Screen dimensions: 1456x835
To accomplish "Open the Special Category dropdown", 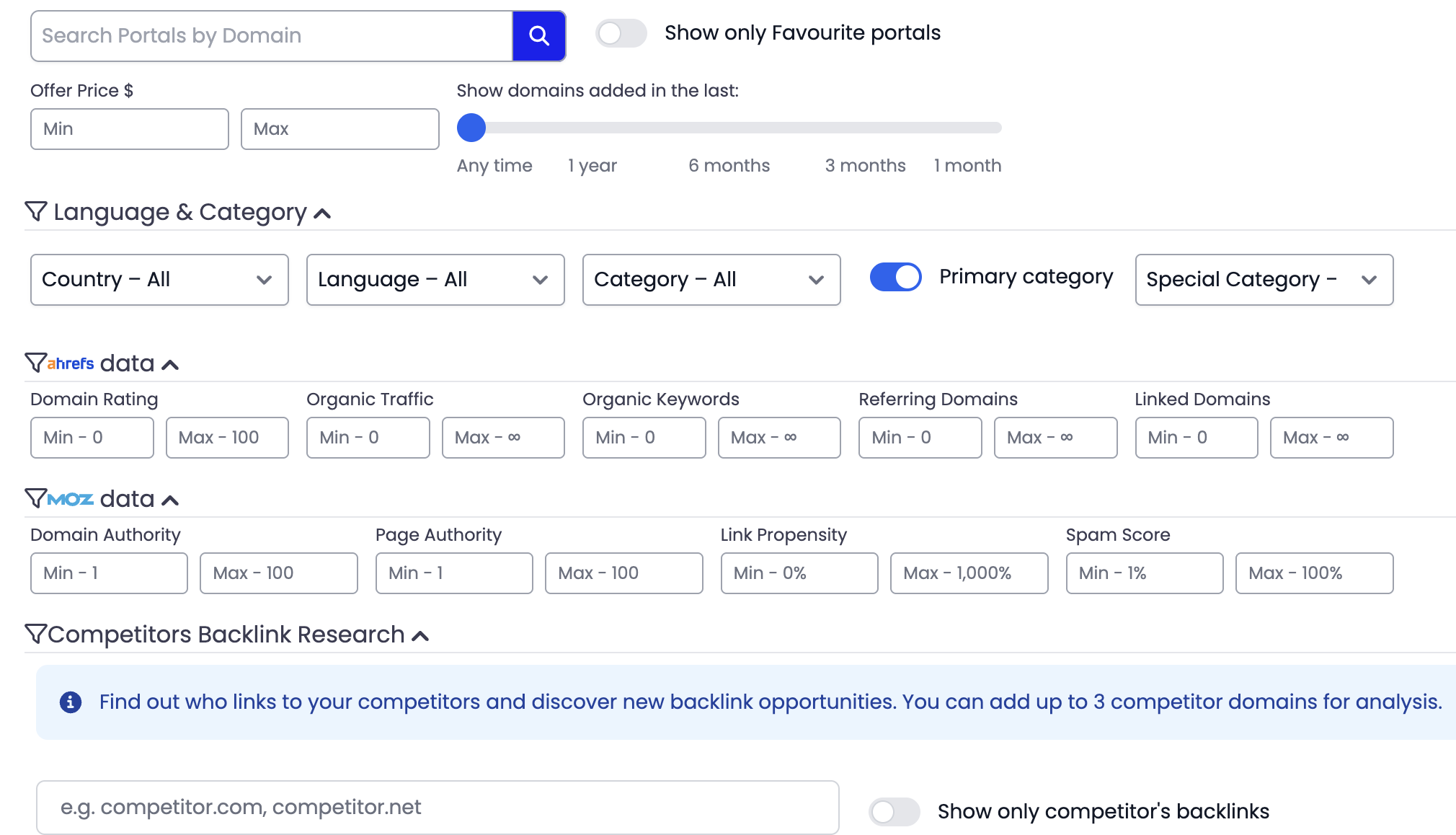I will pyautogui.click(x=1264, y=280).
